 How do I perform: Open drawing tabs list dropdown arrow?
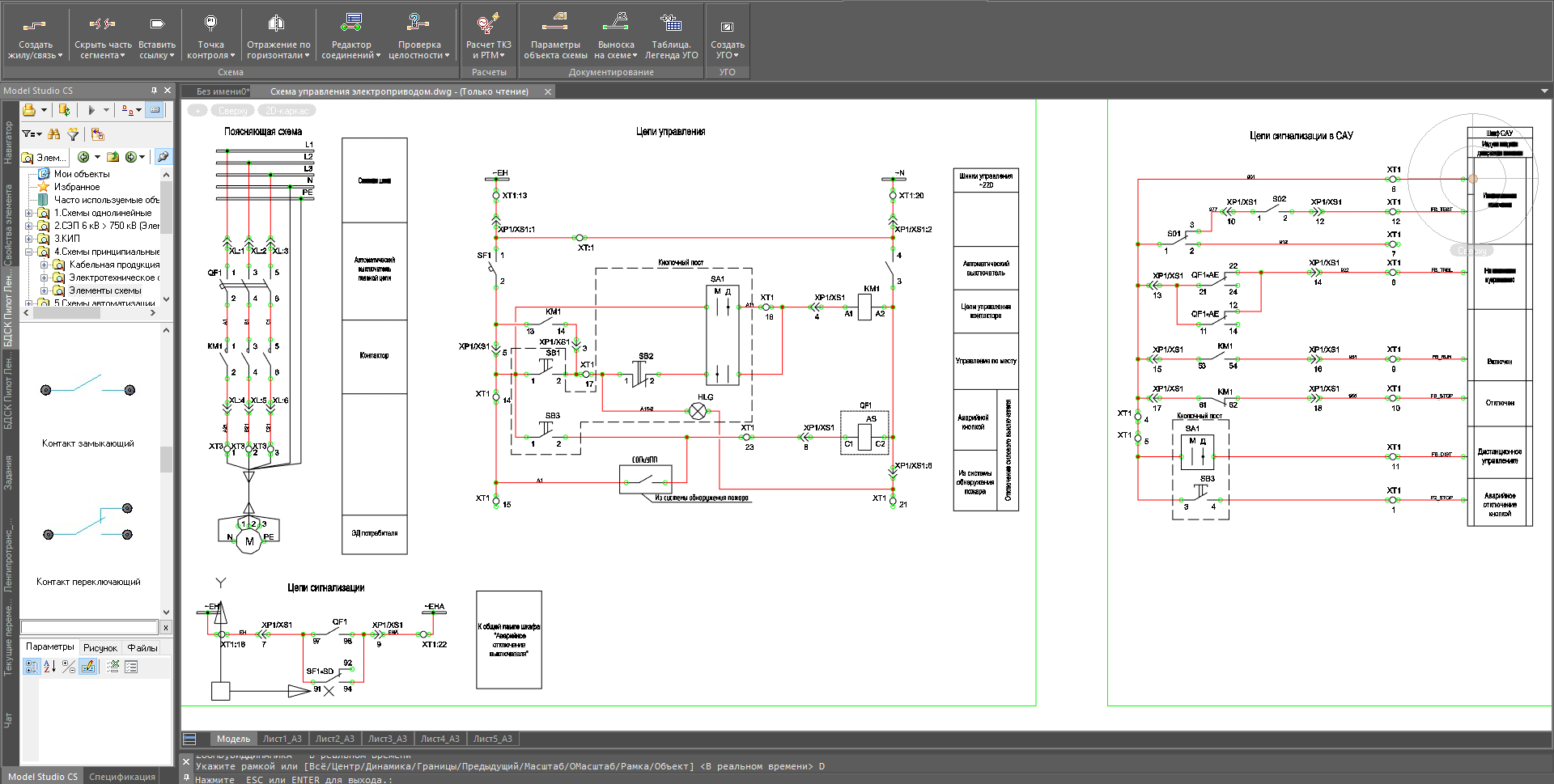(x=1544, y=91)
